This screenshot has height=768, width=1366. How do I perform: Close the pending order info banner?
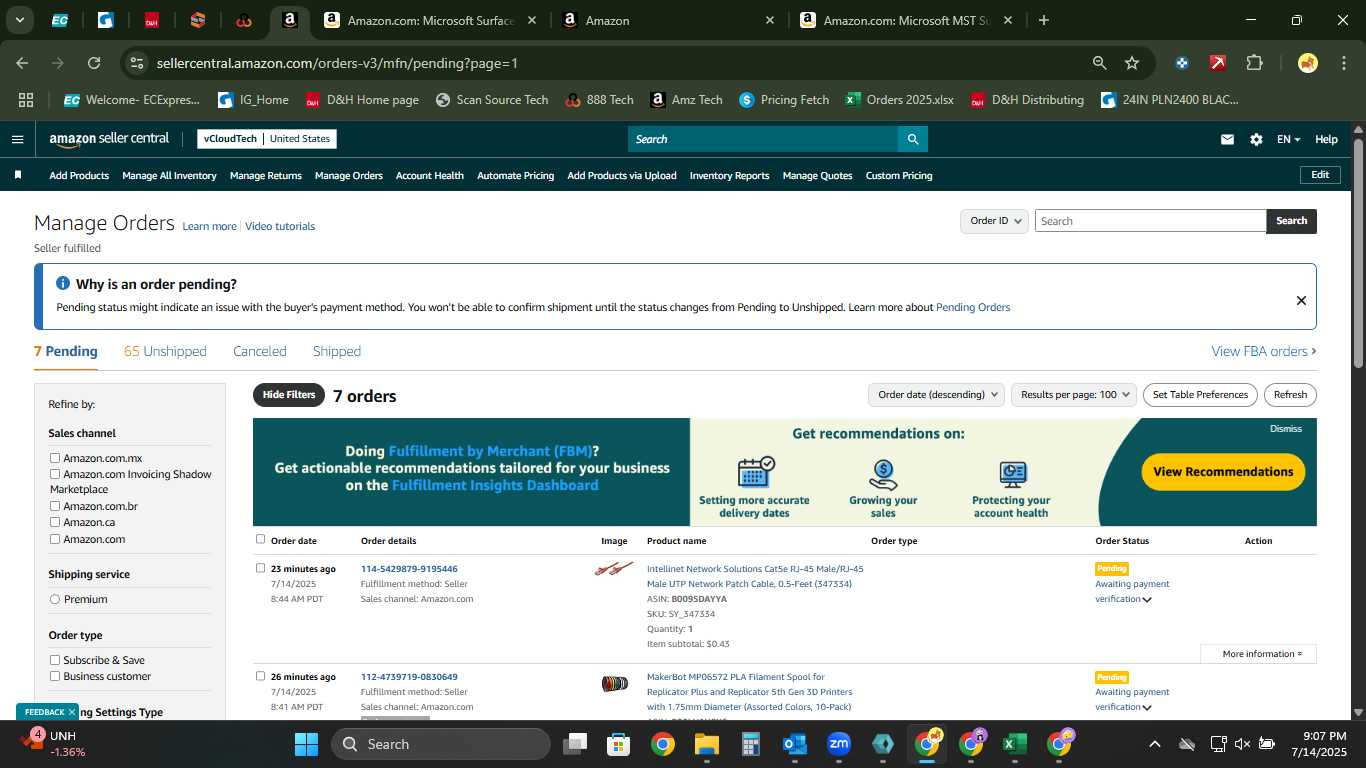[1301, 300]
